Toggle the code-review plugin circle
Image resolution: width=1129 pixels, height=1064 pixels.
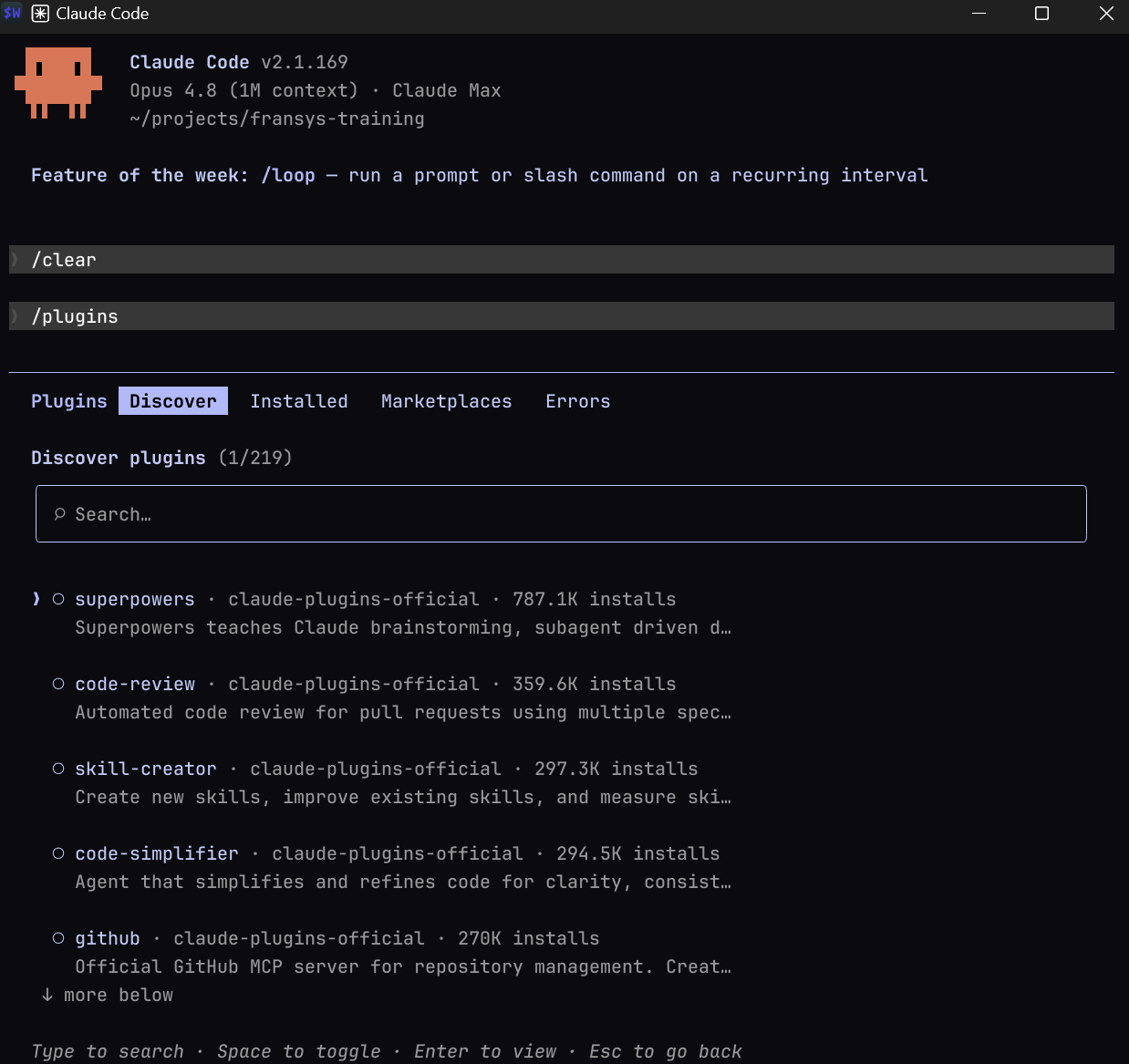58,684
